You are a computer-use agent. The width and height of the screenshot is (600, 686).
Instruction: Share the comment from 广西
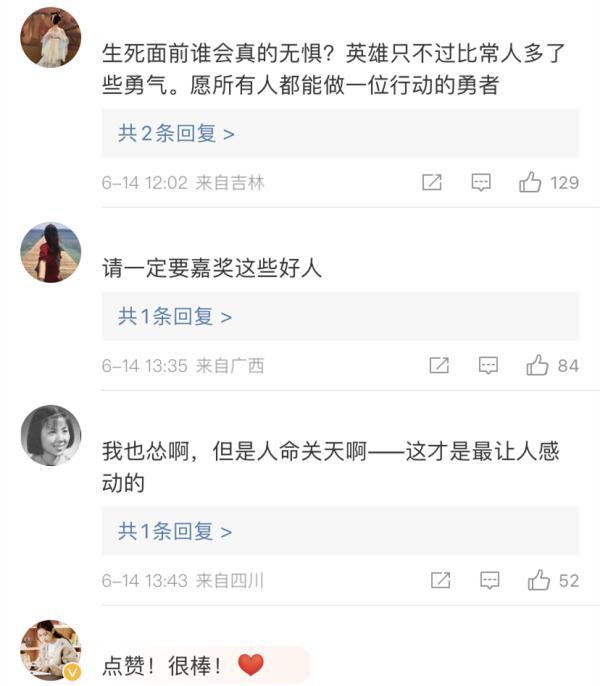(439, 366)
